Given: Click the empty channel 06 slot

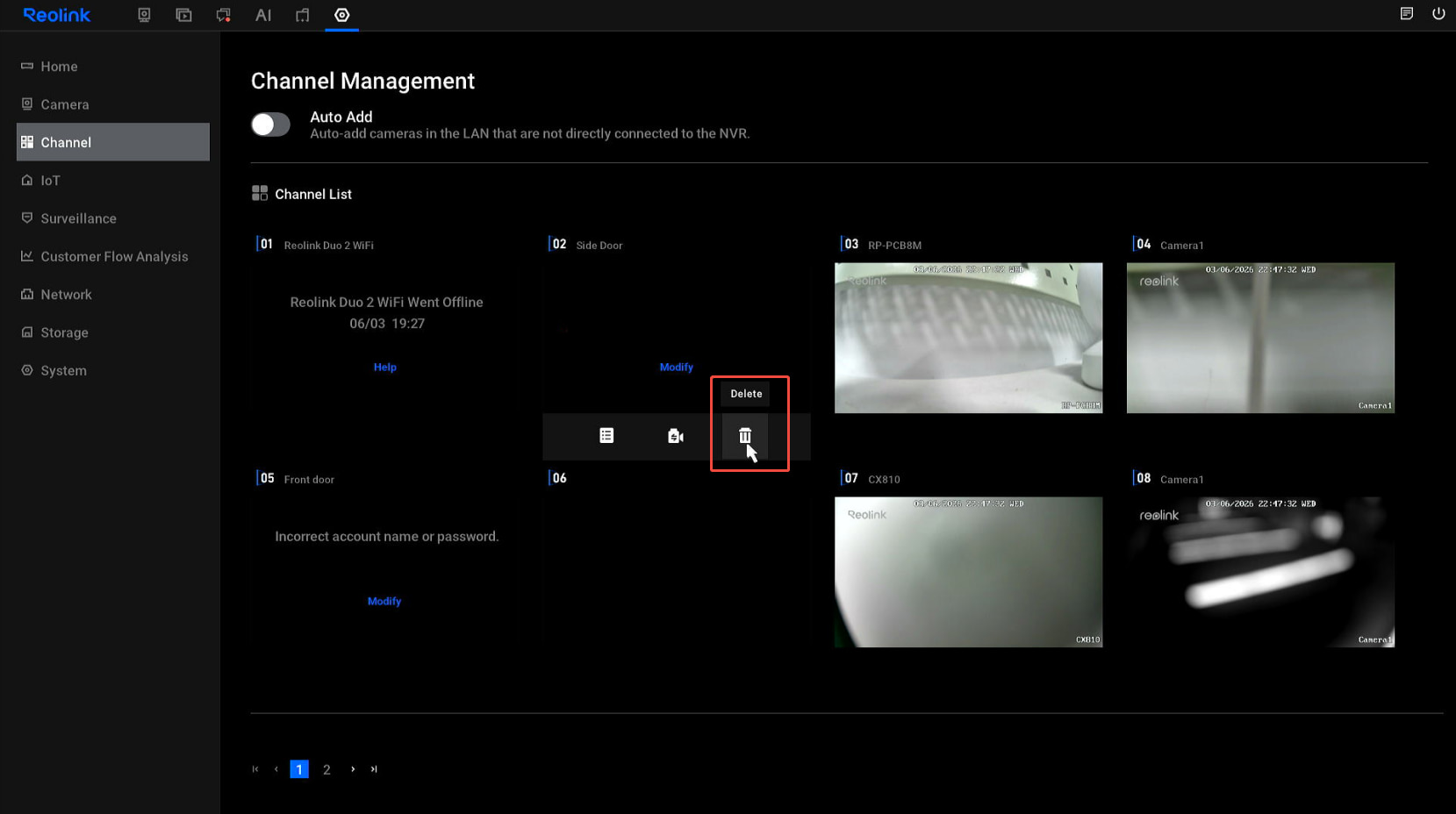Looking at the screenshot, I should 676,572.
